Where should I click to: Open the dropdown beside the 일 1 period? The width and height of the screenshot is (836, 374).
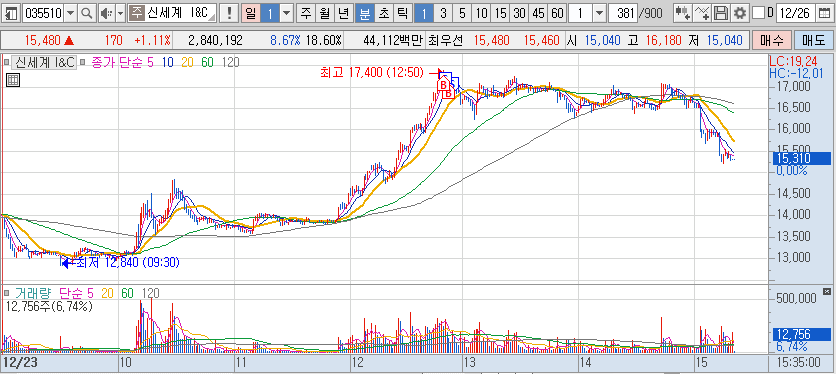click(x=287, y=13)
